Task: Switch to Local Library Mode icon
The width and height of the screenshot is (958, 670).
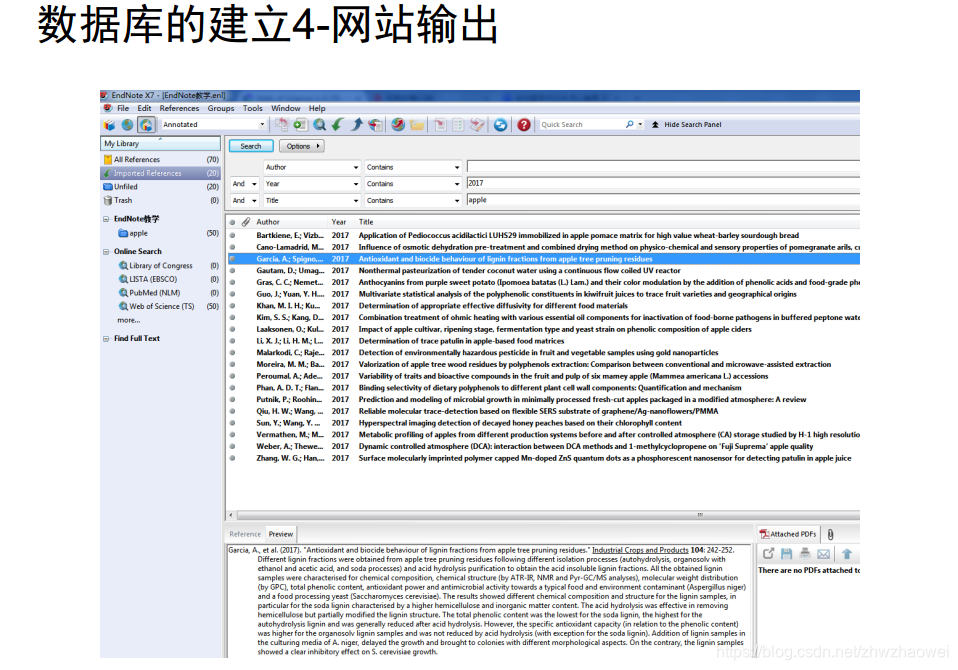Action: click(x=109, y=125)
